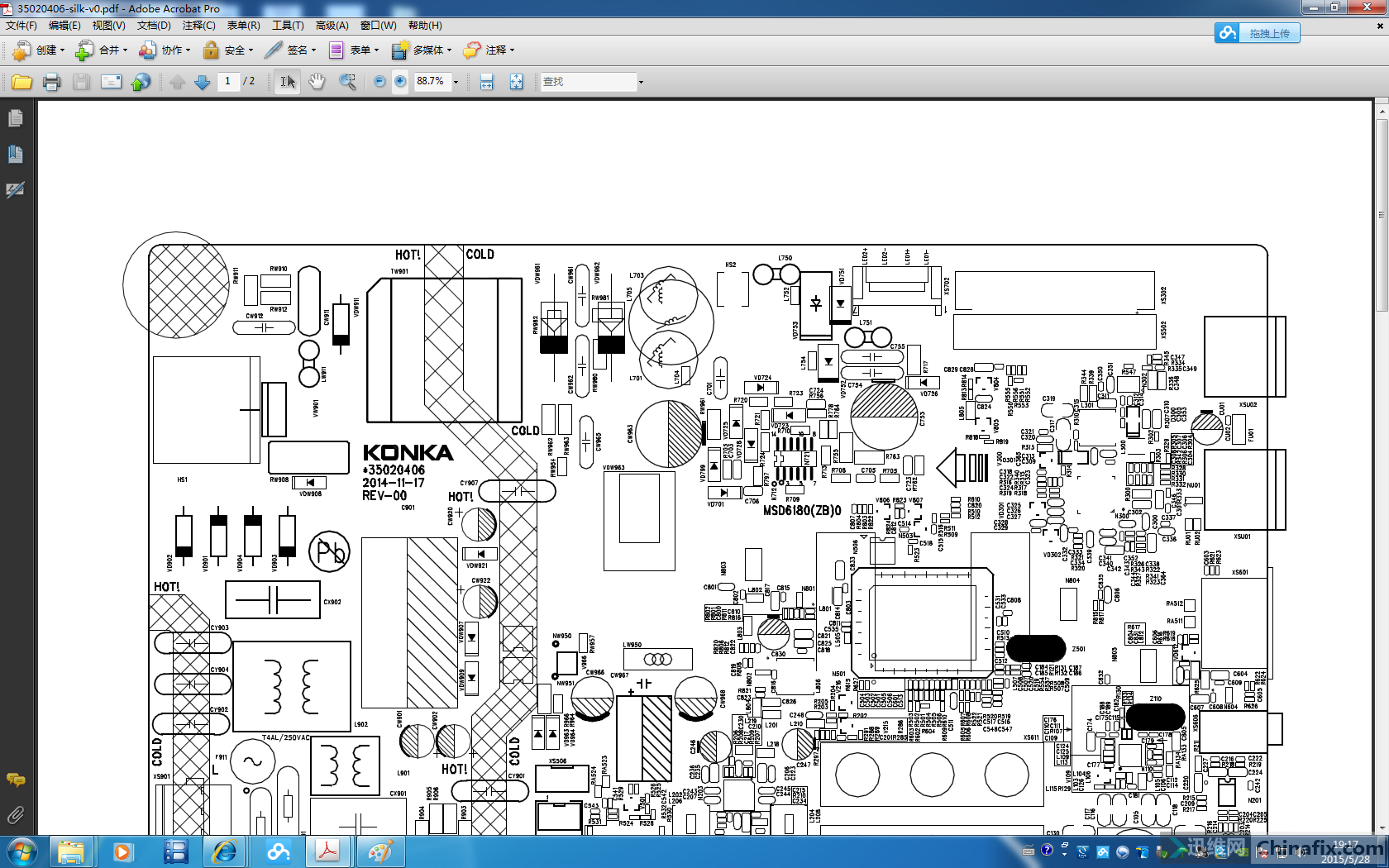1389x868 pixels.
Task: Open the Attachments paperclip panel
Action: click(15, 816)
